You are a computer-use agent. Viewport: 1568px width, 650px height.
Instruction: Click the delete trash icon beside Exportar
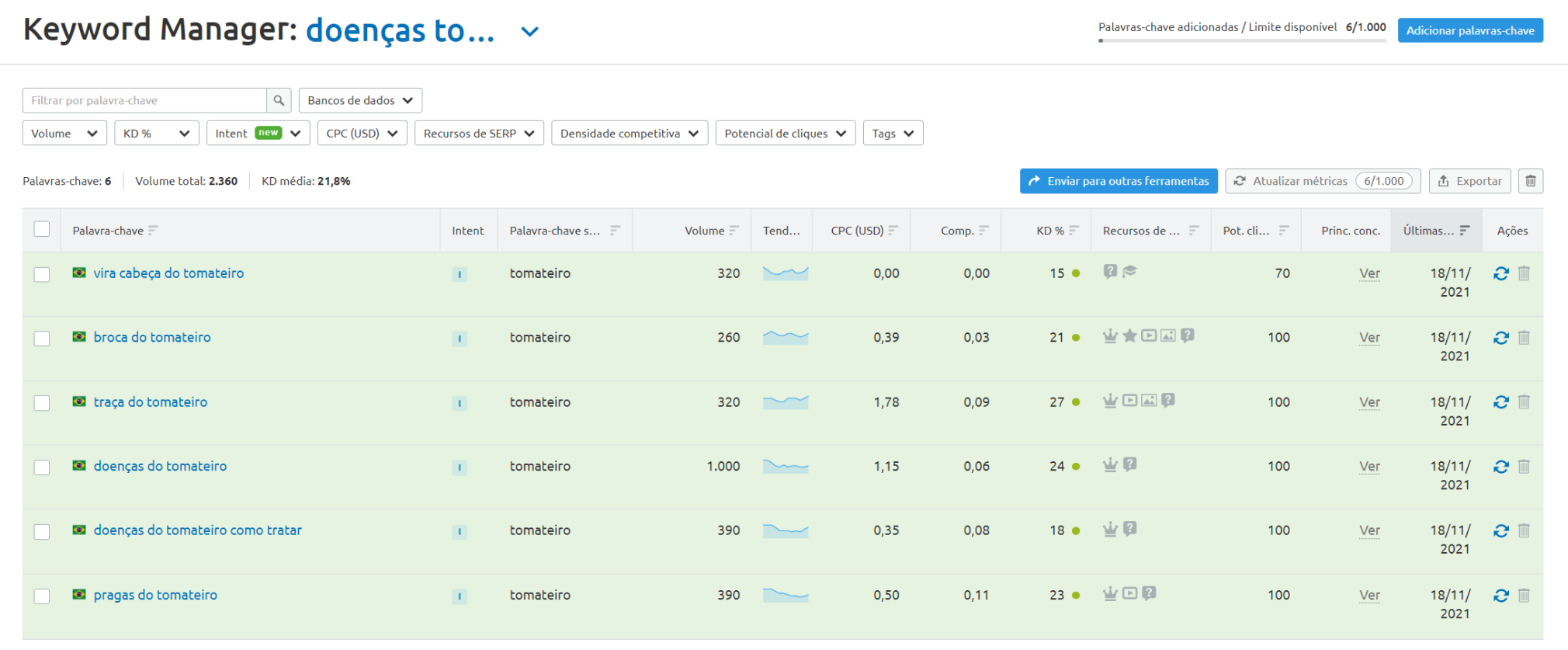tap(1530, 181)
